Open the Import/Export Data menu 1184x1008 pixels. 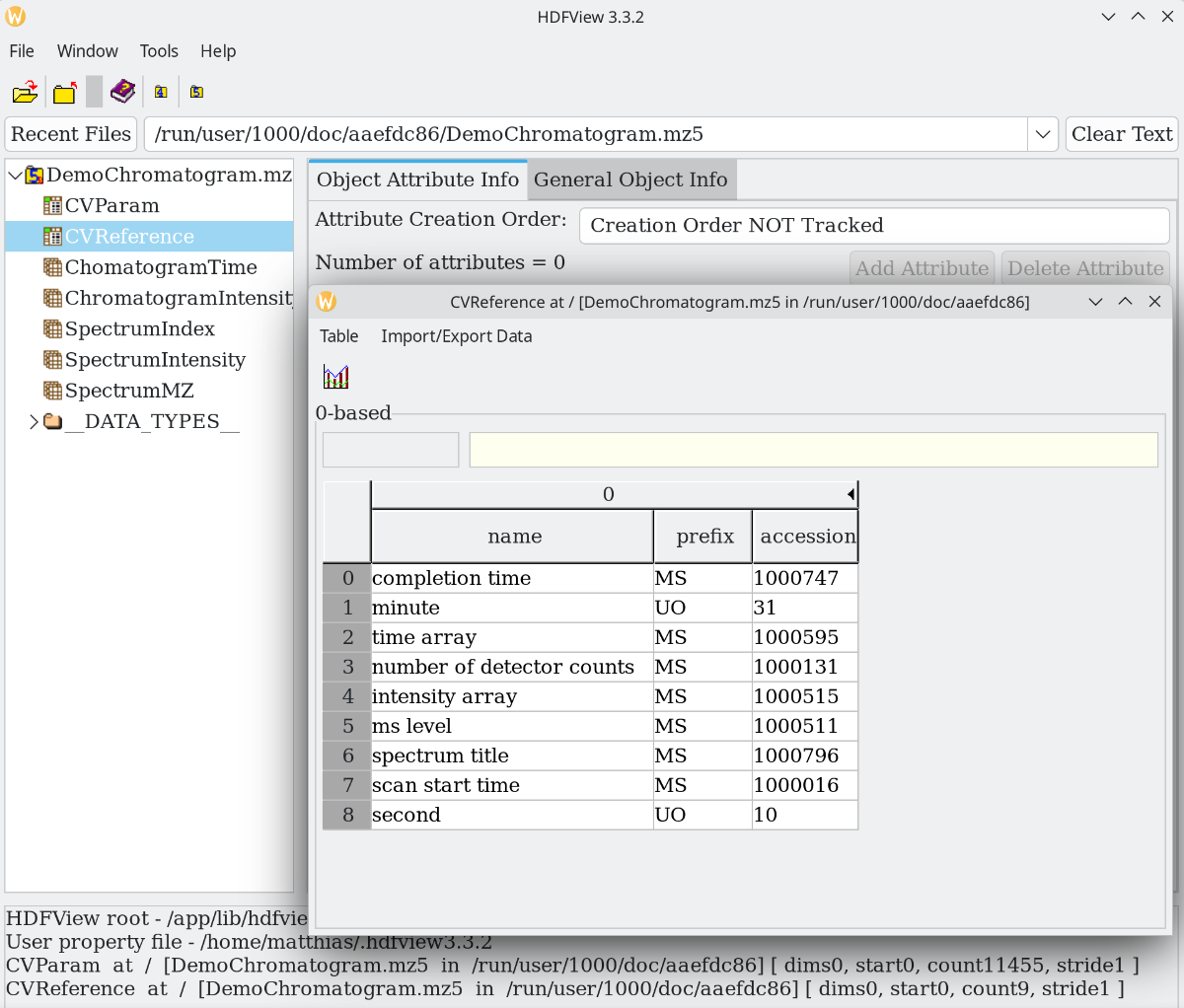click(x=456, y=336)
